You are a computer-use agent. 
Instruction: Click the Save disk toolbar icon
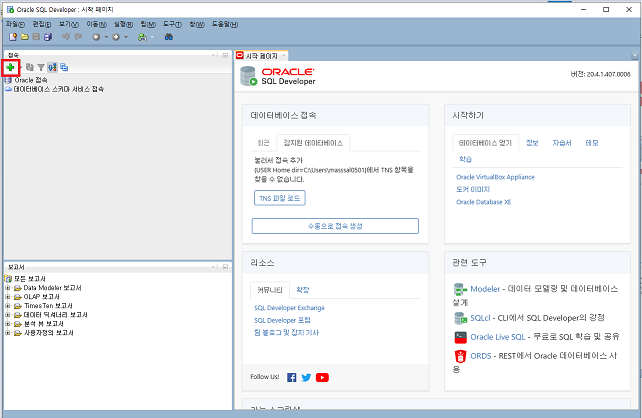36,37
